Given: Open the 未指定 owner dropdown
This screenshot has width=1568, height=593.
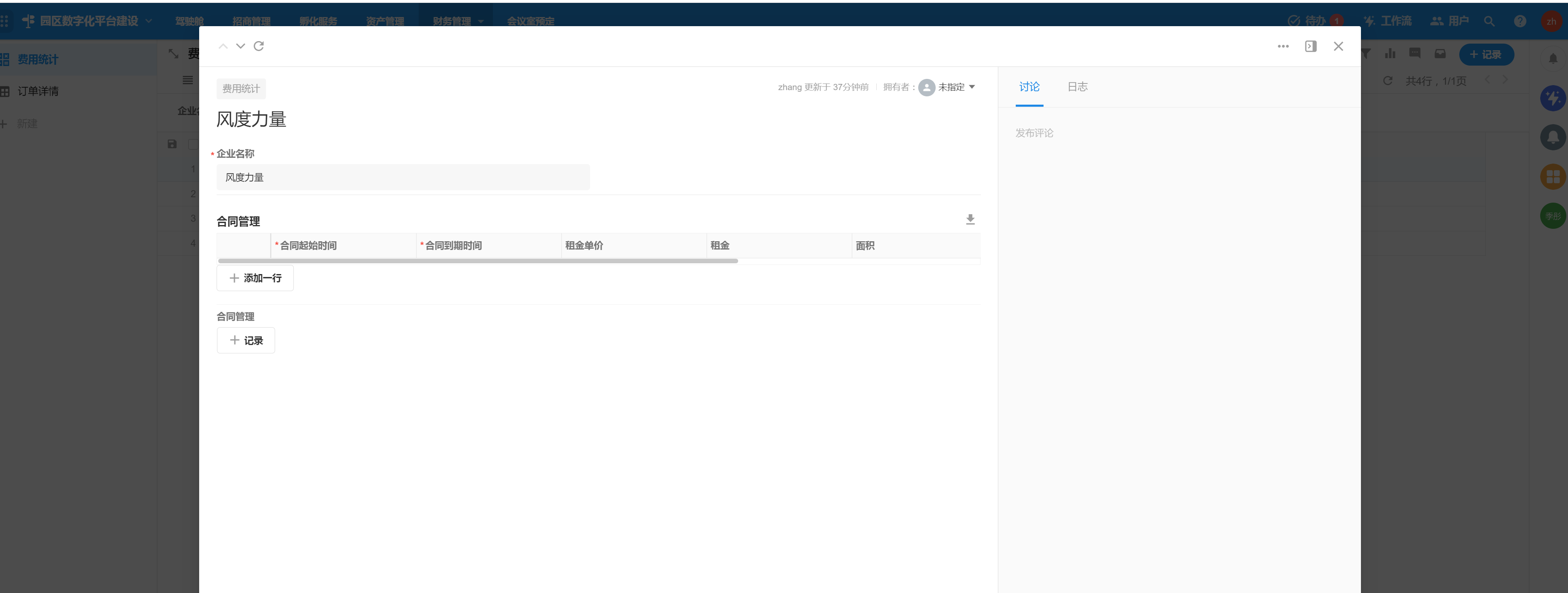Looking at the screenshot, I should click(956, 87).
